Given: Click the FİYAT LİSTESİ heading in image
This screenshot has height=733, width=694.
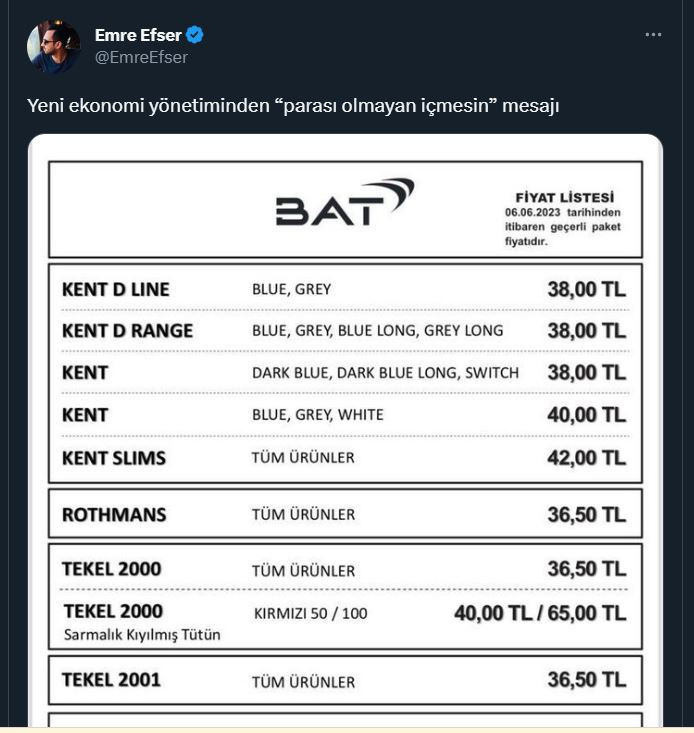Looking at the screenshot, I should tap(565, 197).
